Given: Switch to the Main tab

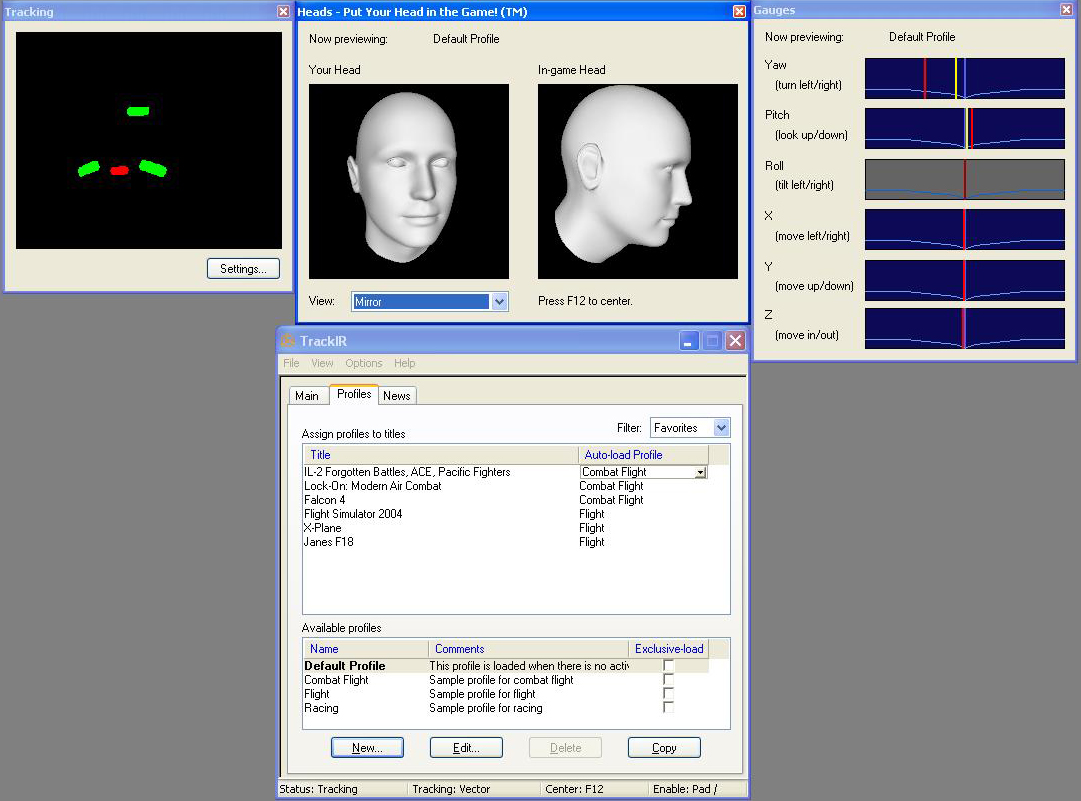Looking at the screenshot, I should tap(307, 396).
